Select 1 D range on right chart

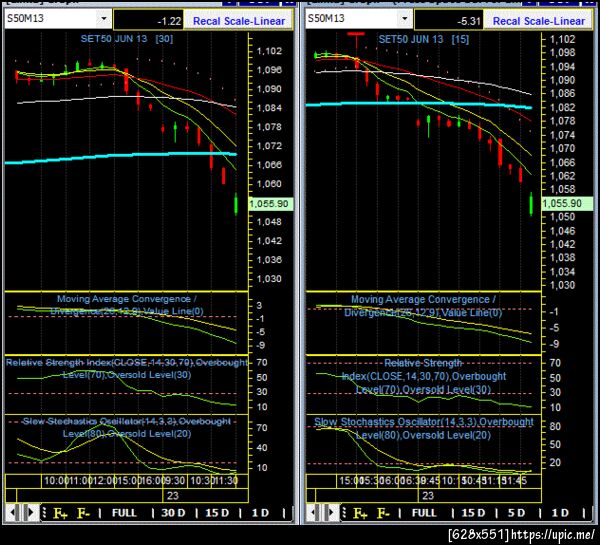click(x=560, y=513)
